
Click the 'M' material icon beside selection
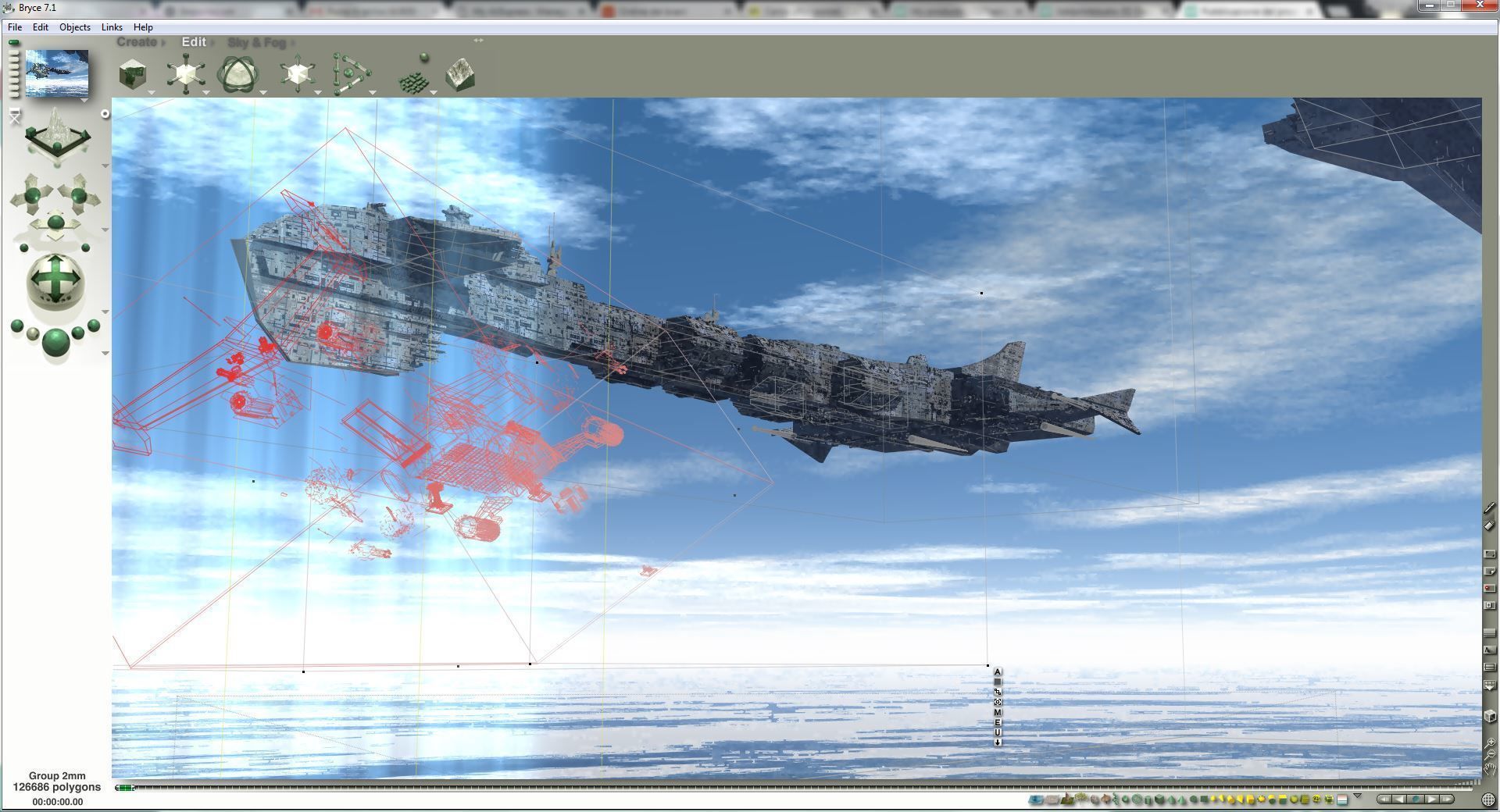click(998, 712)
